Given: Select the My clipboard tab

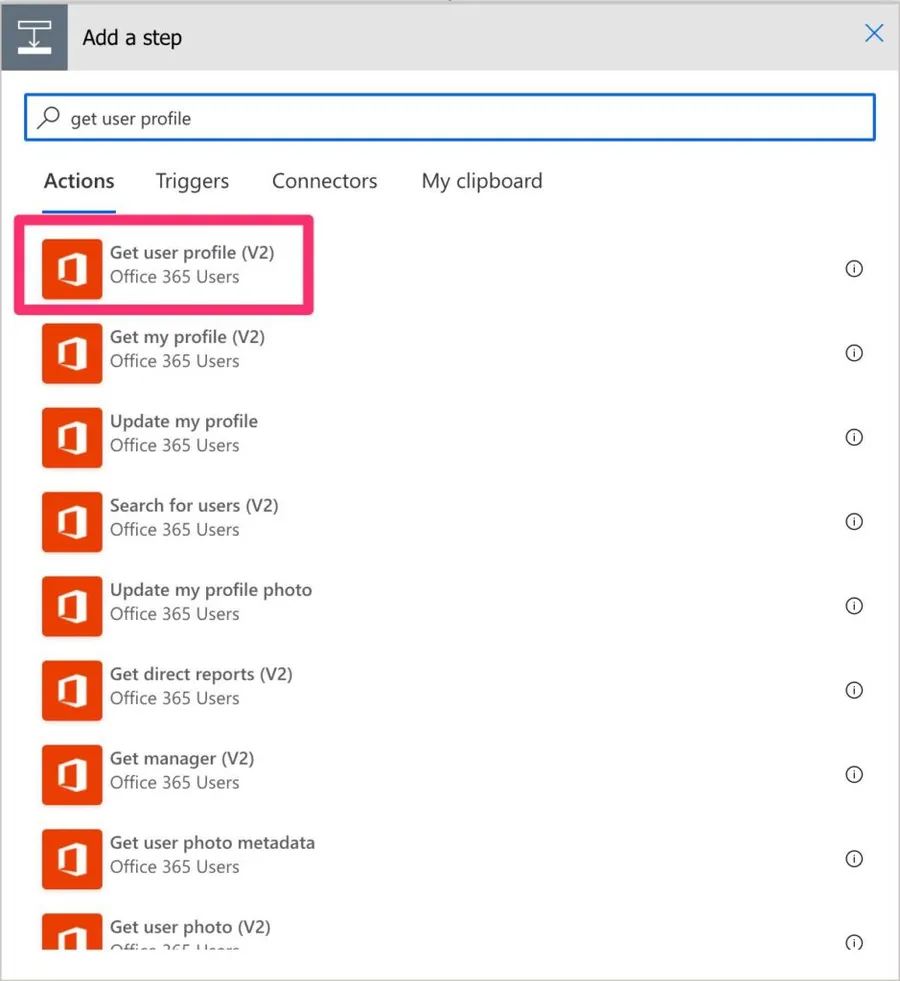Looking at the screenshot, I should tap(482, 181).
